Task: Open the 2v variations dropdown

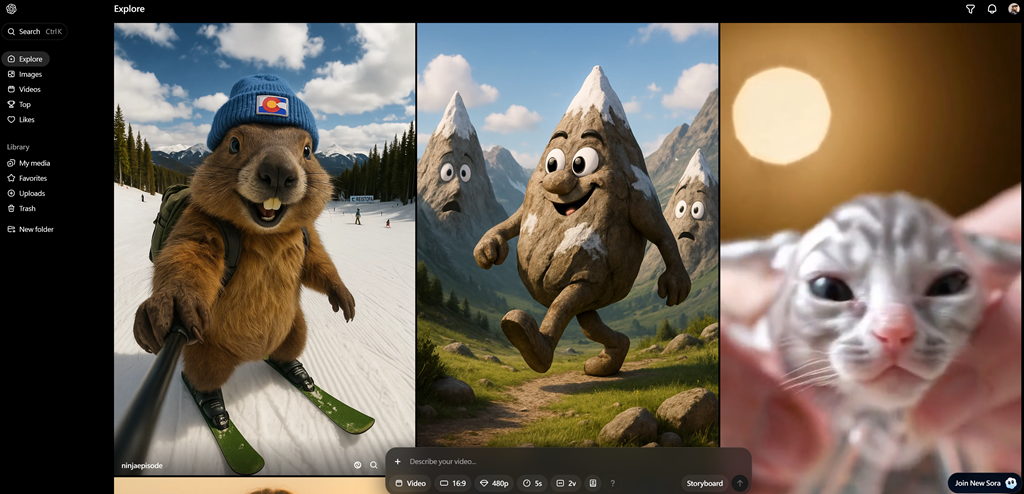Action: point(566,483)
